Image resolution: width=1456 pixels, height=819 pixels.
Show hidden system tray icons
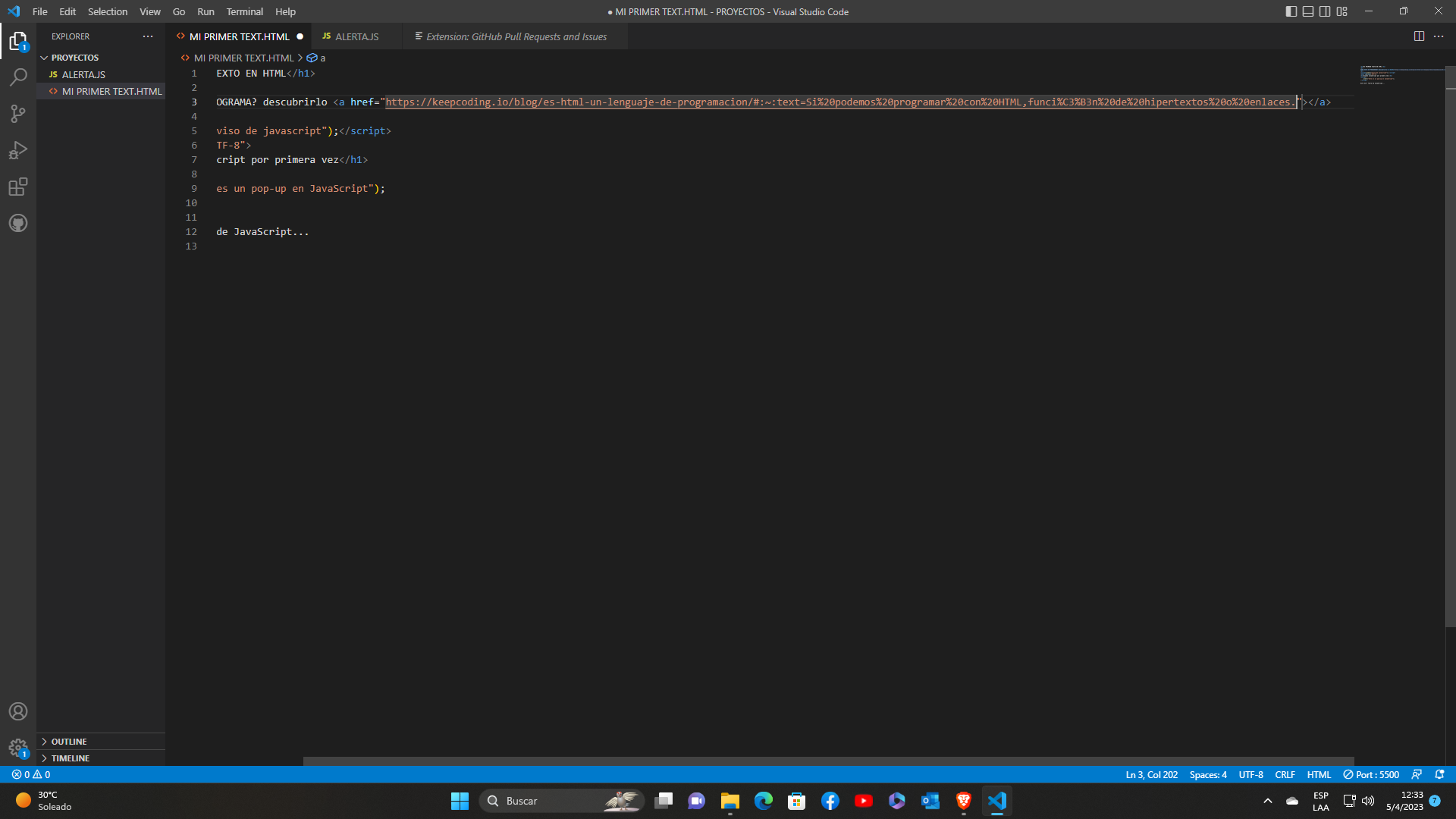tap(1267, 801)
